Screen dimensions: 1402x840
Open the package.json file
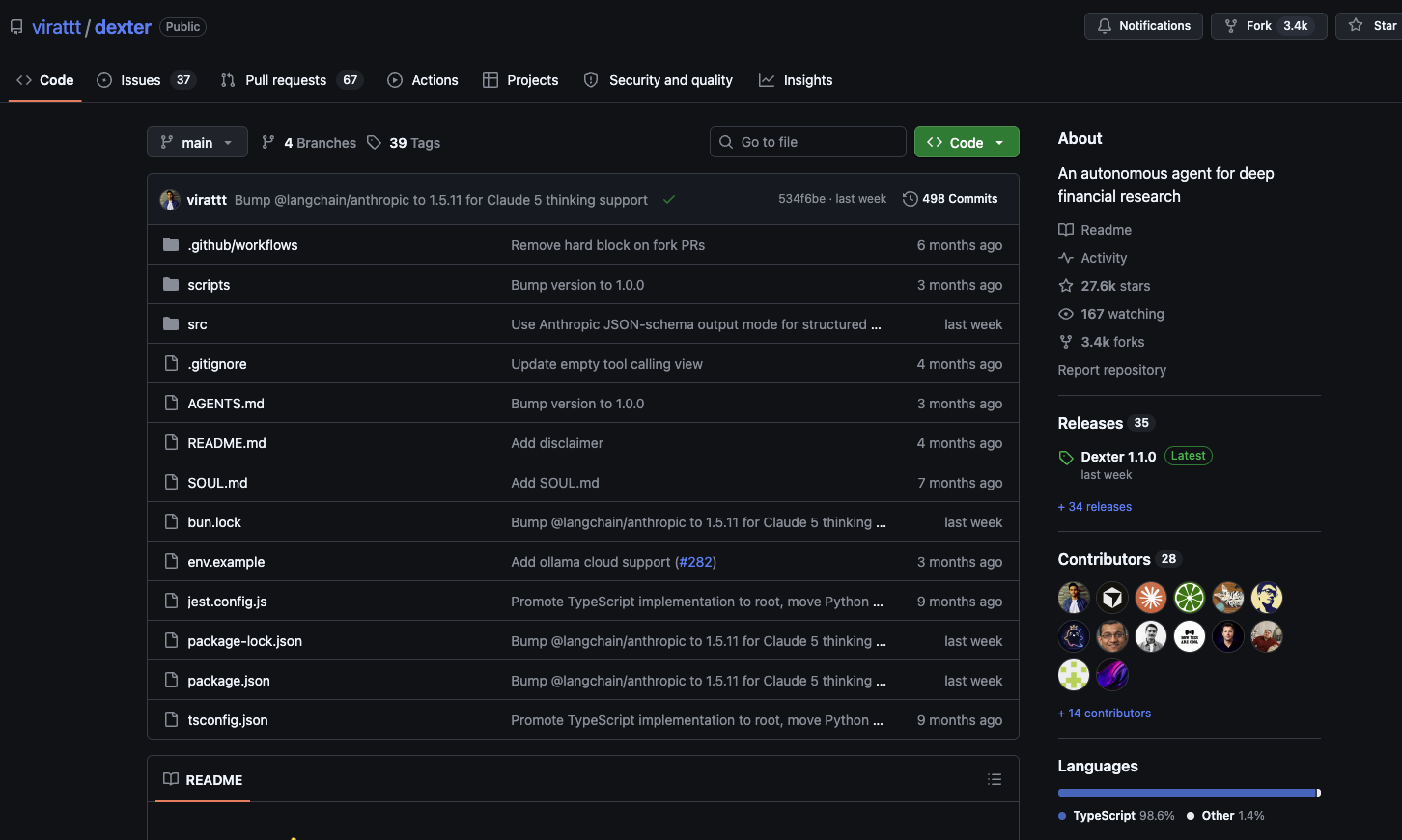click(229, 681)
